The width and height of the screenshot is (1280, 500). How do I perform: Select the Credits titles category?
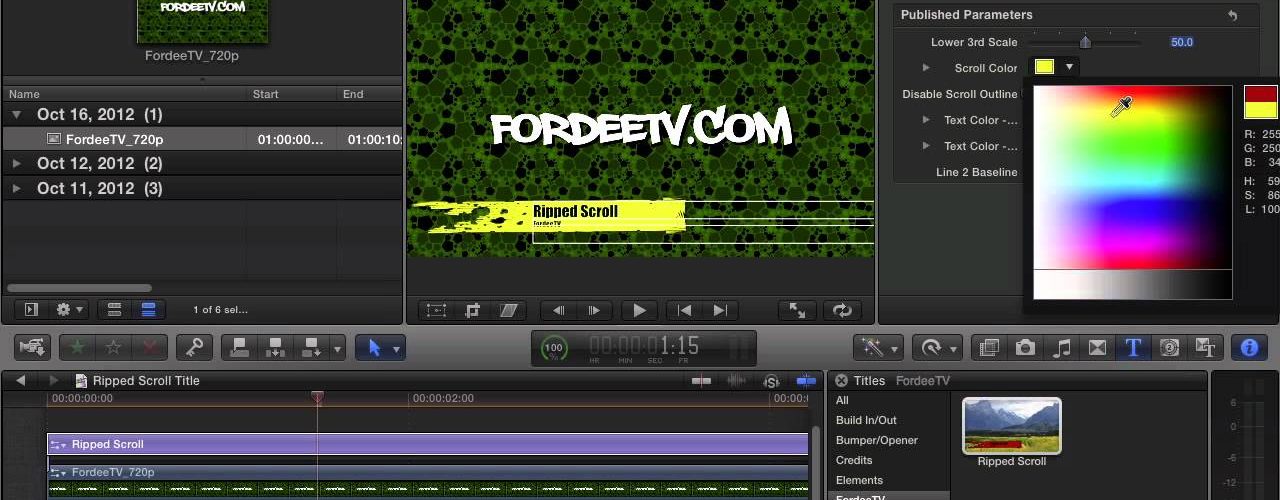854,461
